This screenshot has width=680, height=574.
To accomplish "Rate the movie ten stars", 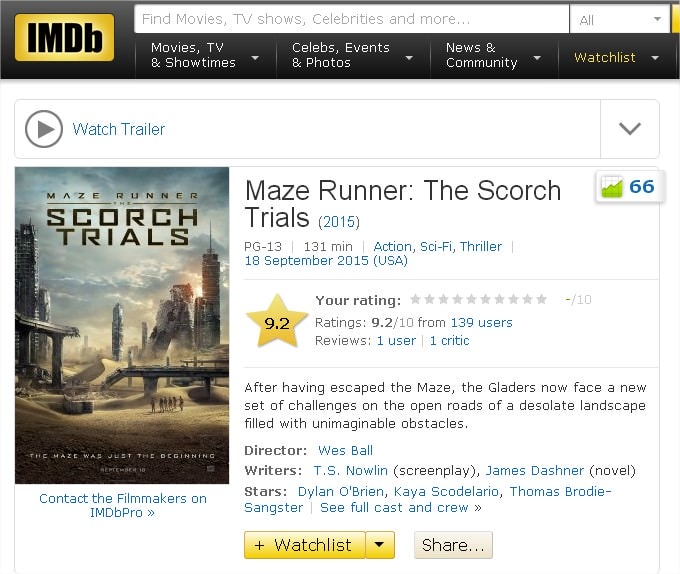I will [x=541, y=300].
